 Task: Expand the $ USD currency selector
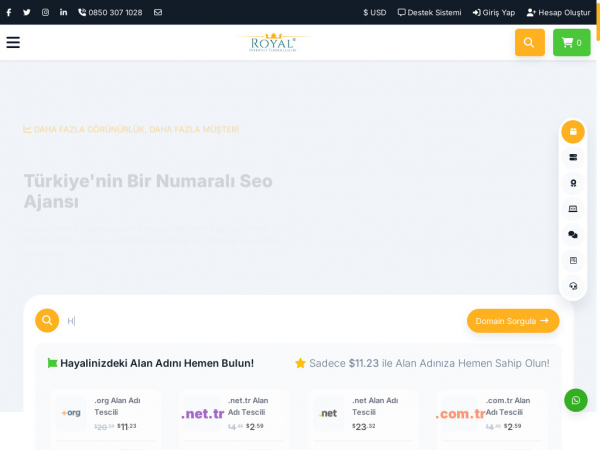[375, 12]
